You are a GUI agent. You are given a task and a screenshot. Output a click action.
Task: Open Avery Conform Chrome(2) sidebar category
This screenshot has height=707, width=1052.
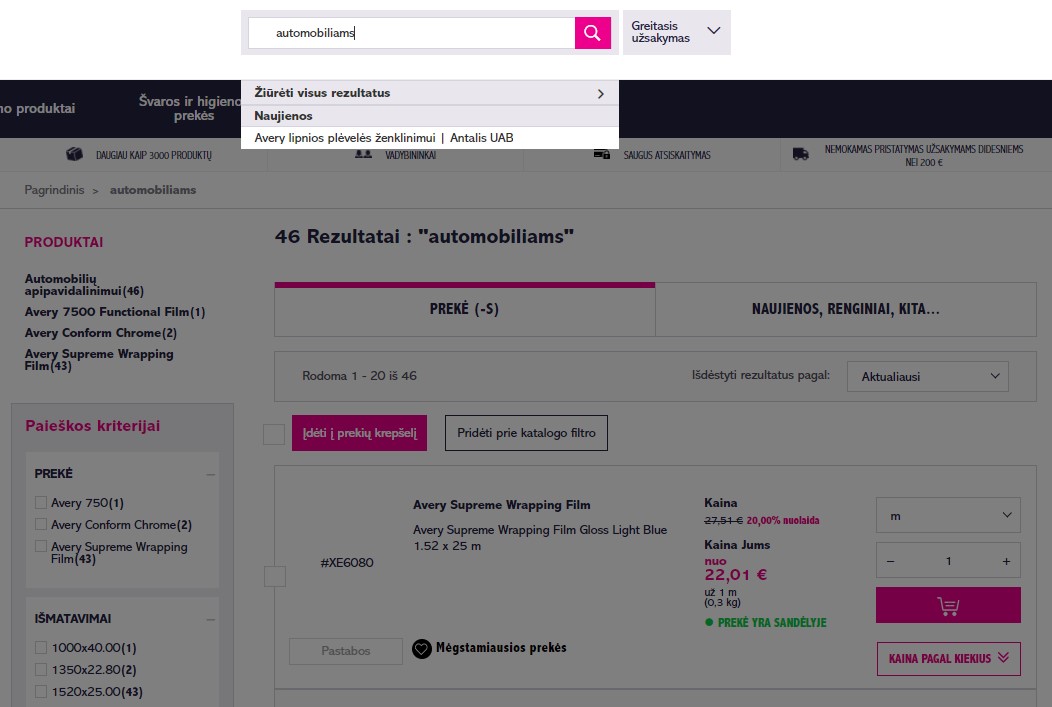point(101,333)
